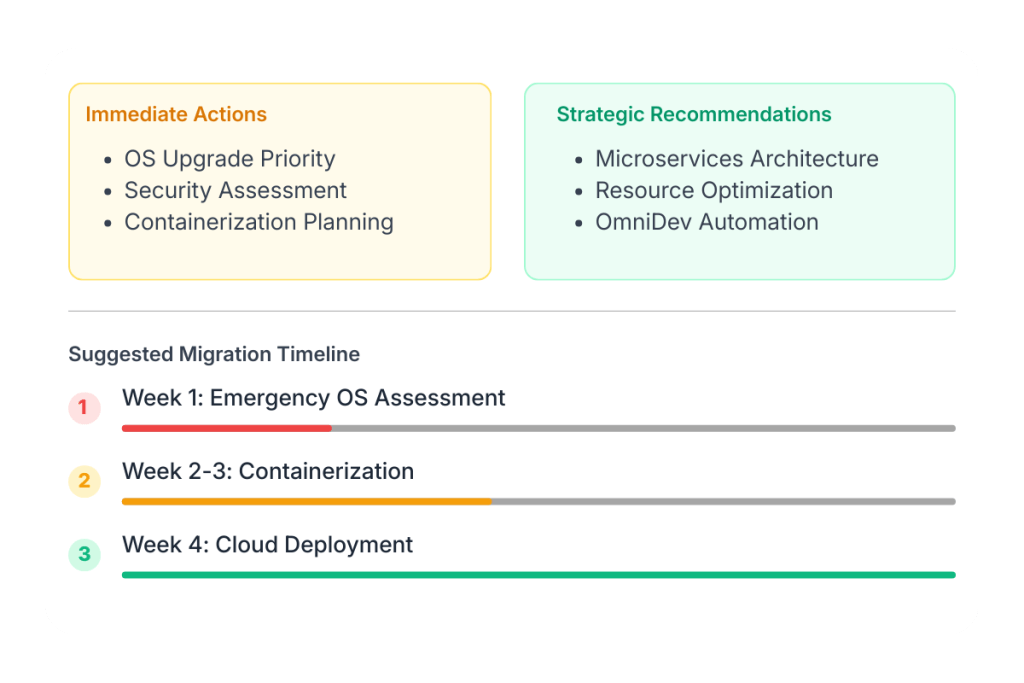The image size is (1024, 683).
Task: Click the Immediate Actions heading
Action: tap(176, 114)
